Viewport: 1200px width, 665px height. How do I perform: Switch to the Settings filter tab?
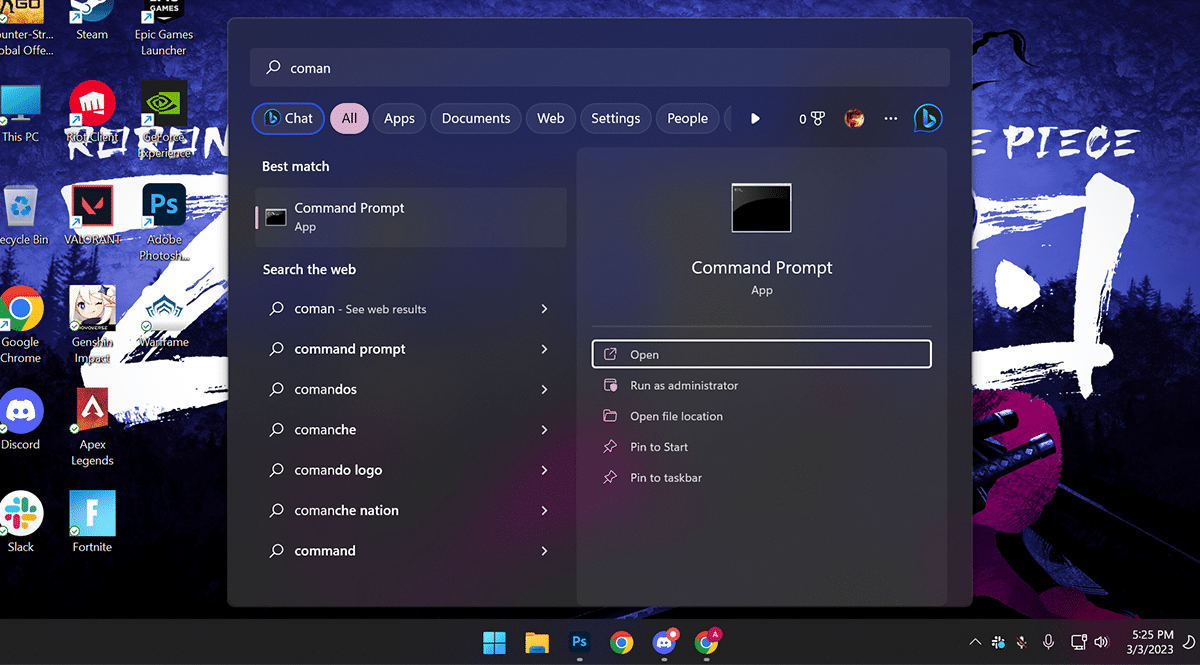pyautogui.click(x=615, y=118)
